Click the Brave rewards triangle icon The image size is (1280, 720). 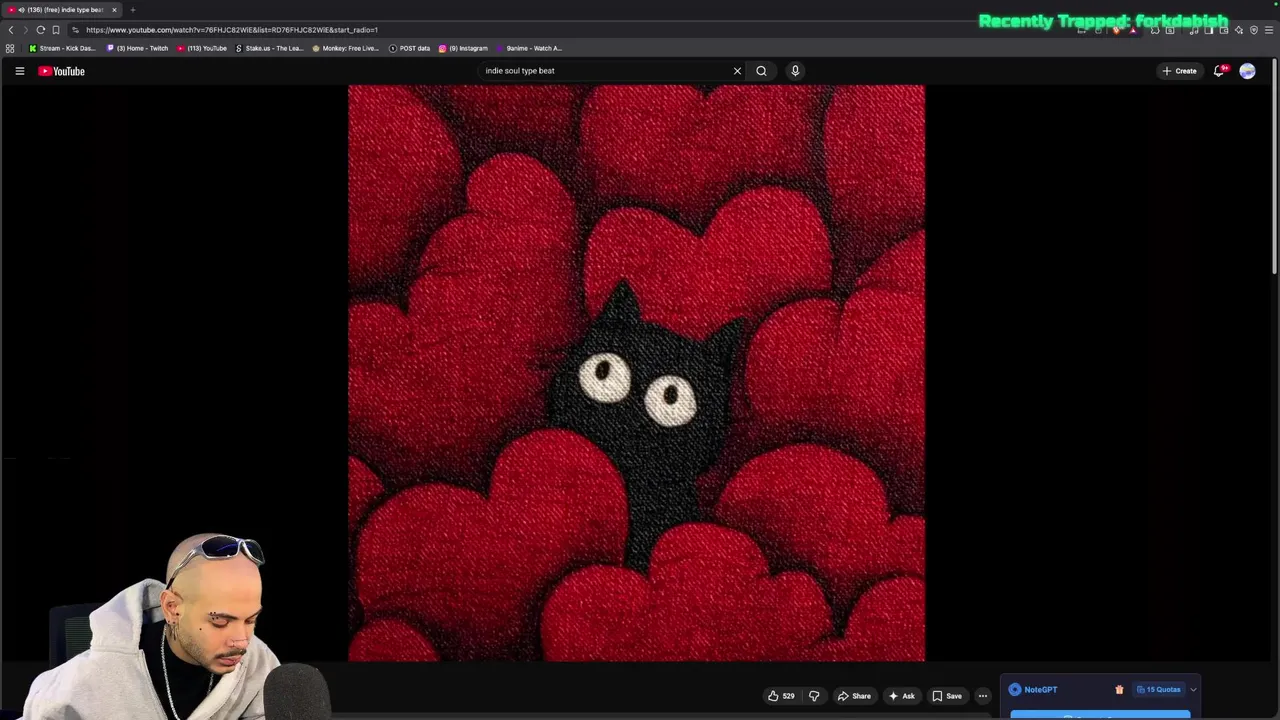point(1133,31)
